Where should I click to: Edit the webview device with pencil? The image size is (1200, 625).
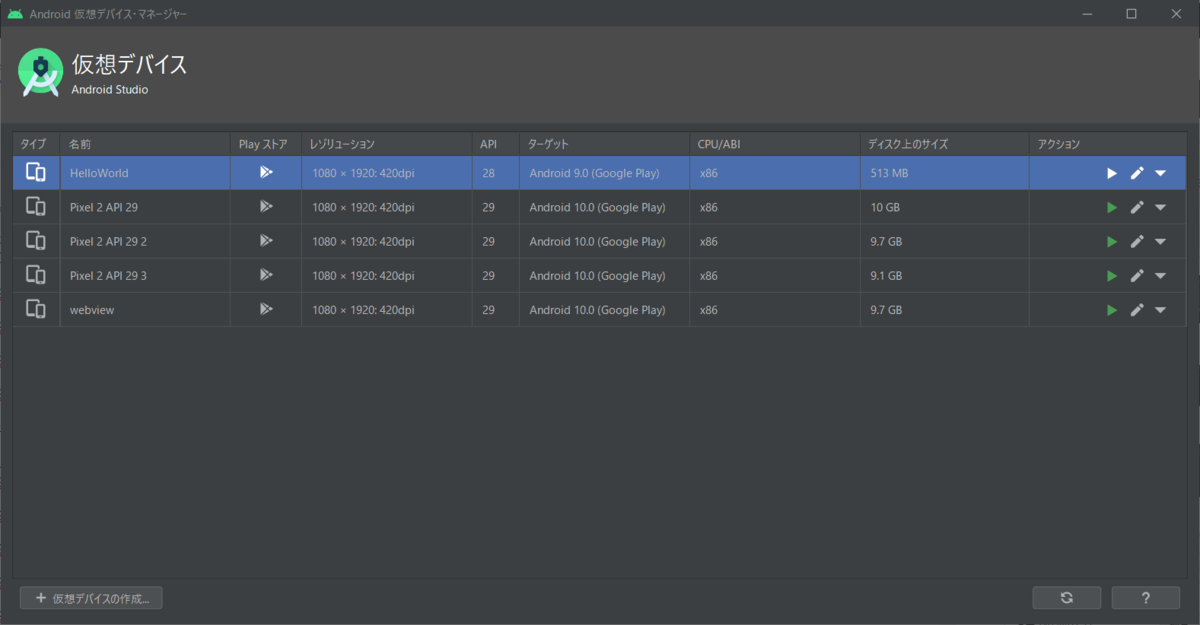[x=1137, y=310]
